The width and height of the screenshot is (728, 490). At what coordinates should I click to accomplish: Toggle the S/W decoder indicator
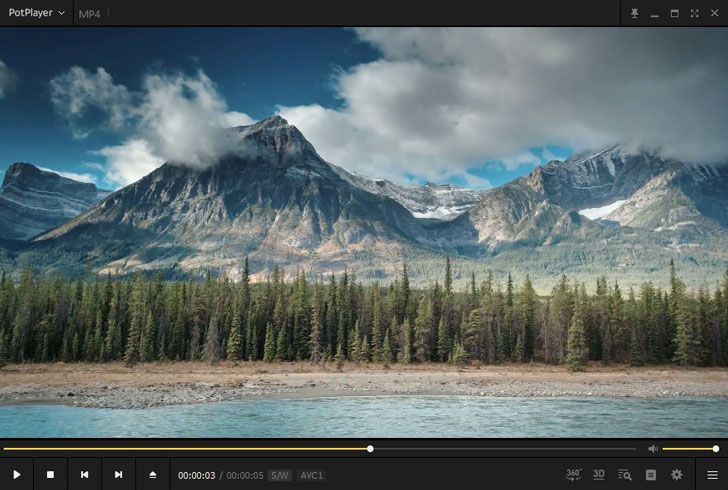point(280,476)
